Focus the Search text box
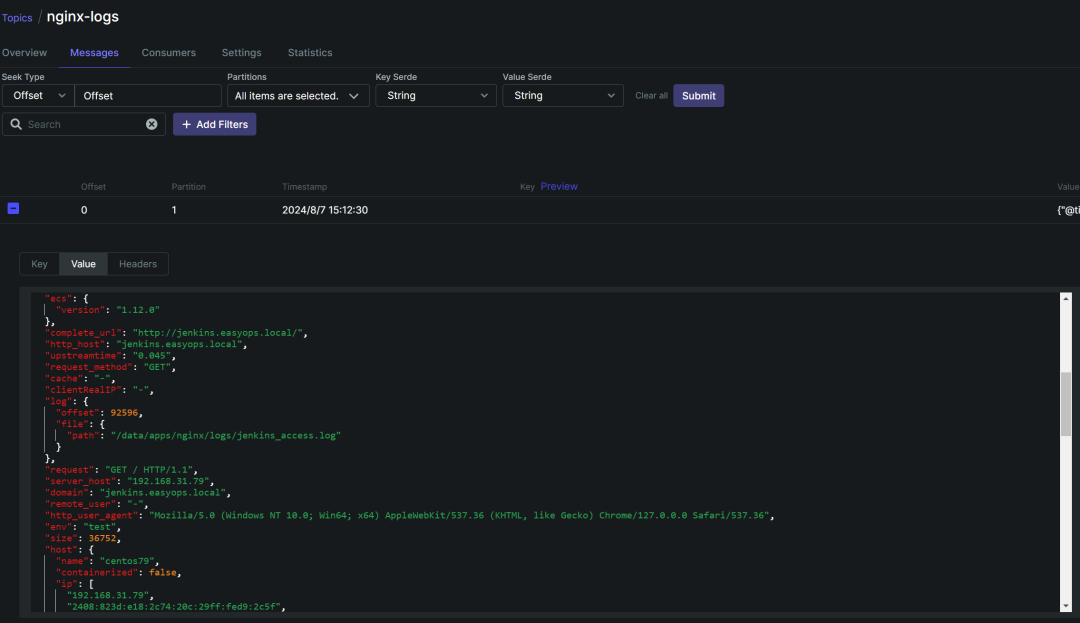Image resolution: width=1080 pixels, height=623 pixels. [x=84, y=124]
